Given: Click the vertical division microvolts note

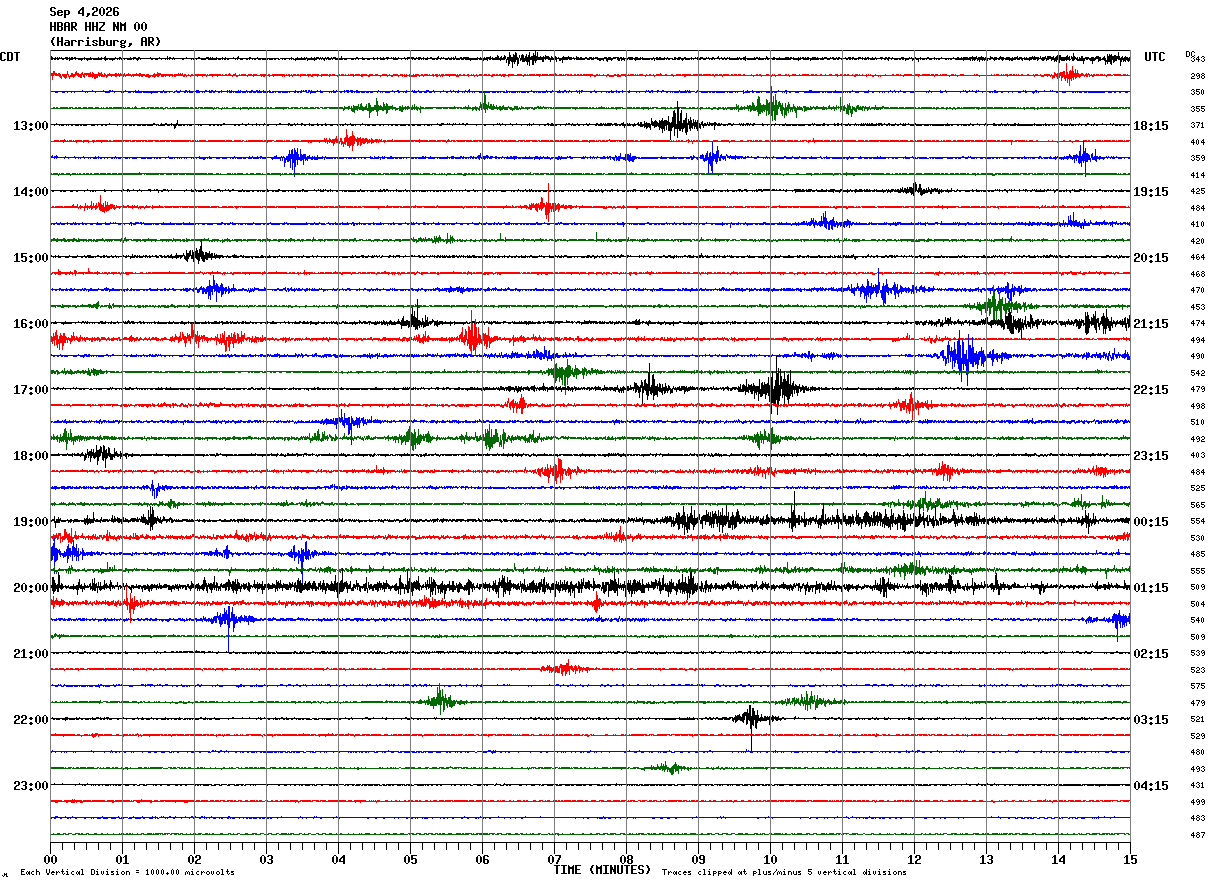Looking at the screenshot, I should click(127, 873).
